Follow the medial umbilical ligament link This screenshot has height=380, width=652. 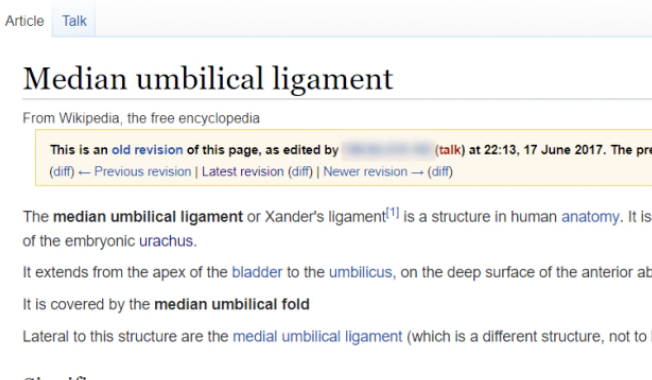pos(317,336)
